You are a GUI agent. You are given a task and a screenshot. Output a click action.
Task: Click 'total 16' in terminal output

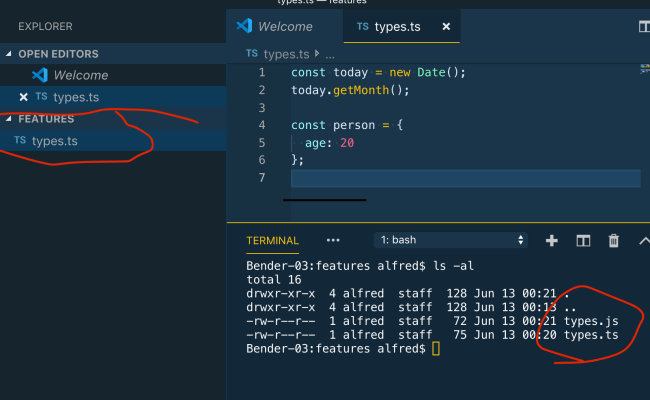click(274, 280)
